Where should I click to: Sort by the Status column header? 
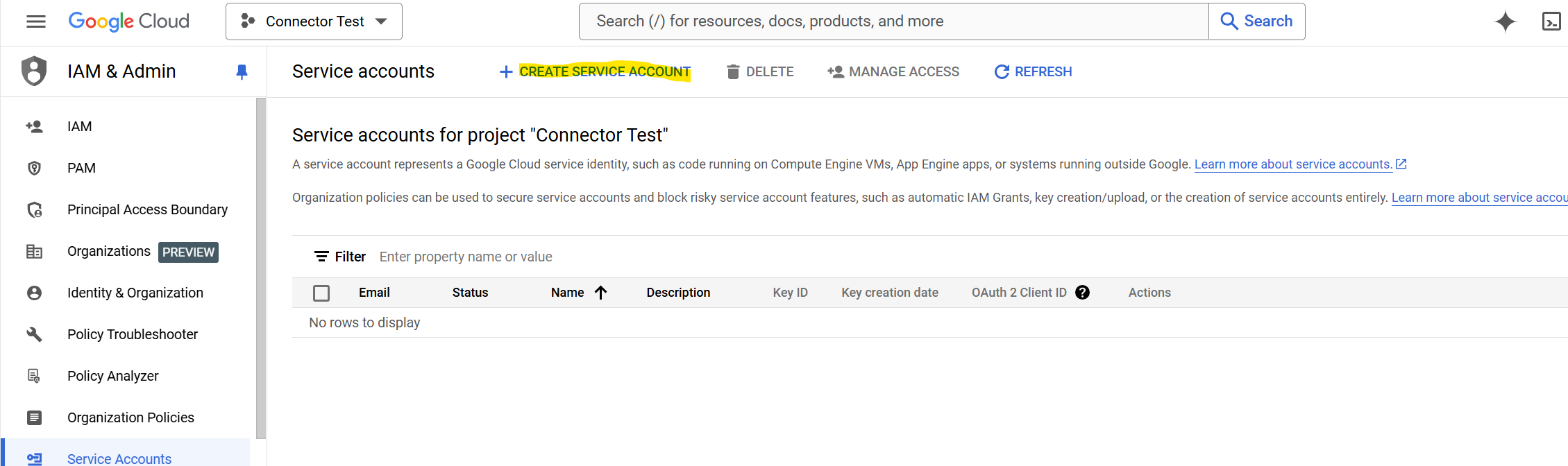coord(470,293)
